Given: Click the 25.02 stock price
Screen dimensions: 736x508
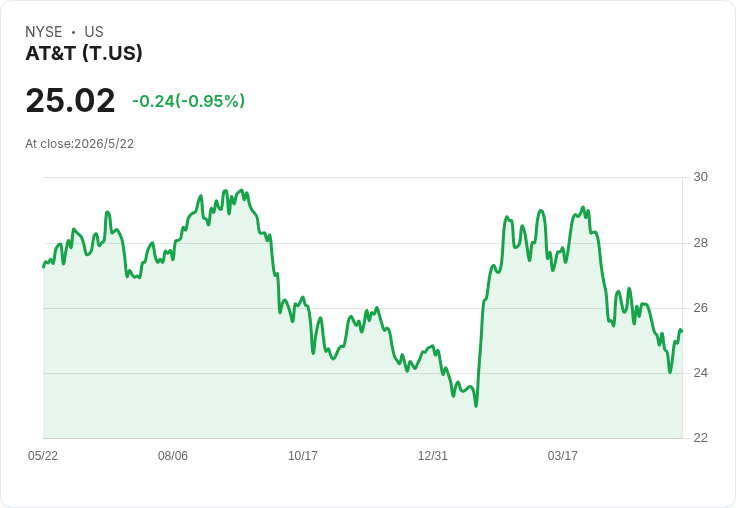Looking at the screenshot, I should 70,100.
